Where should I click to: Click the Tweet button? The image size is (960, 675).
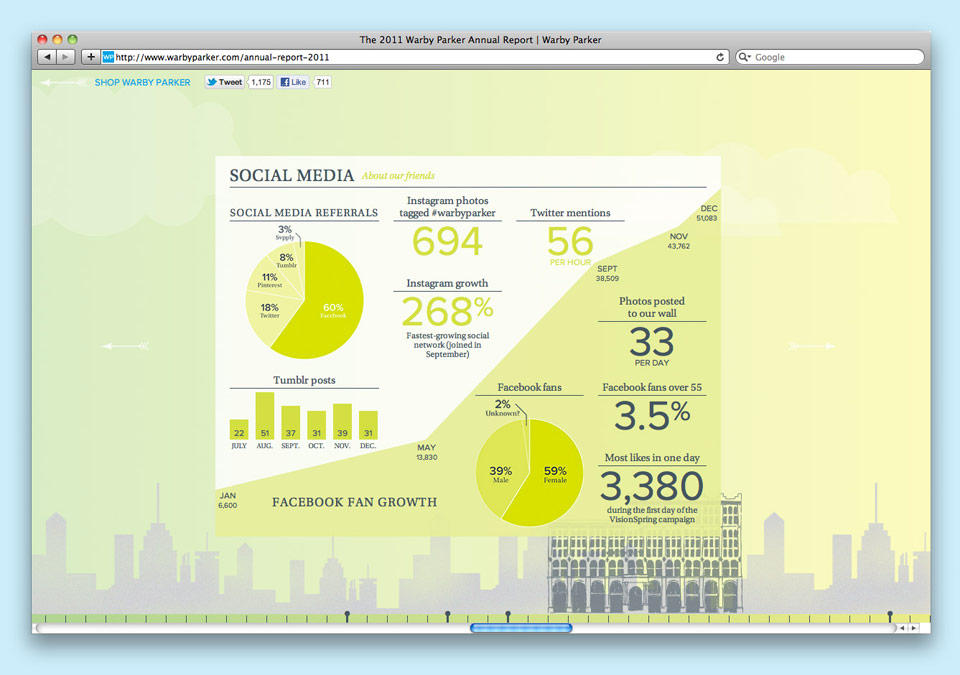coord(225,82)
